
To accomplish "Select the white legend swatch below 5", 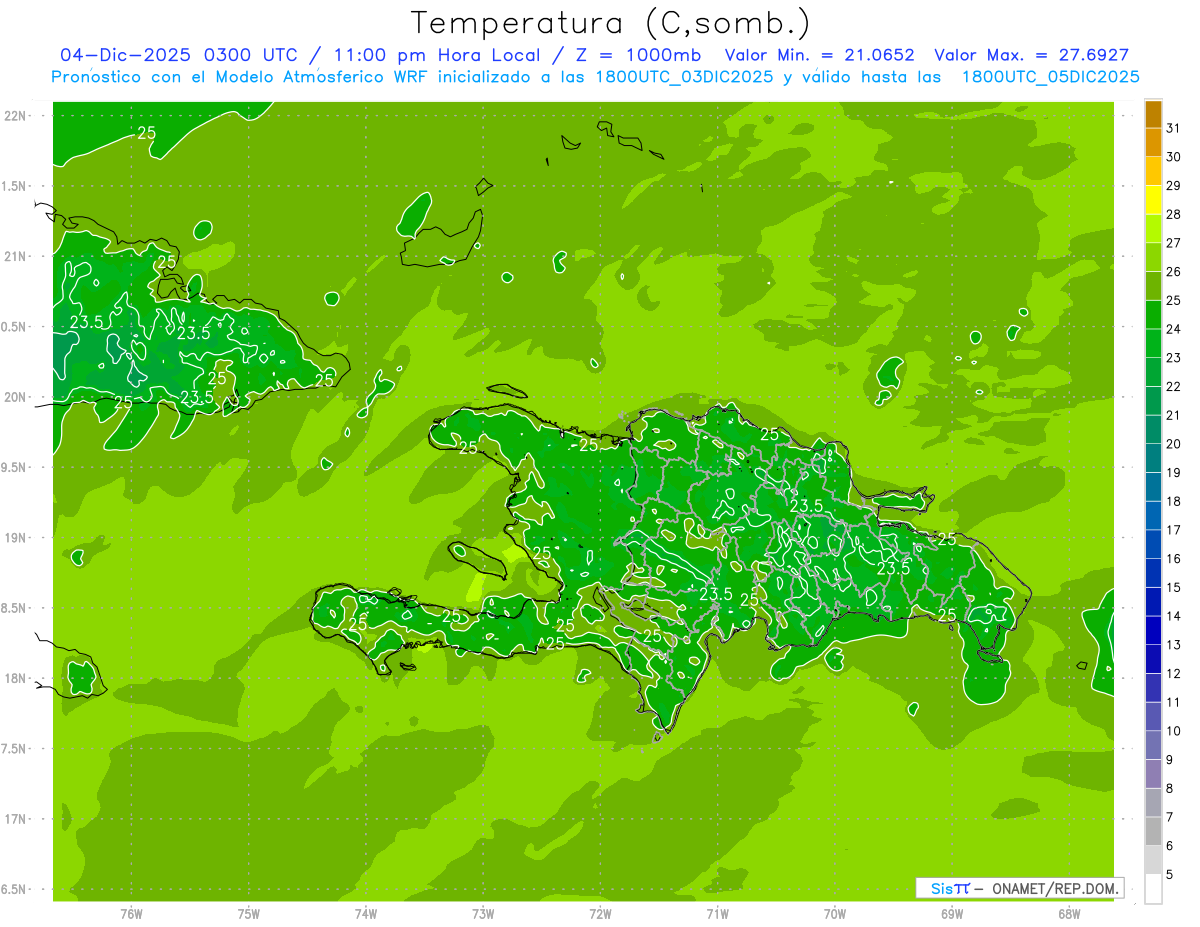I will [x=1153, y=888].
